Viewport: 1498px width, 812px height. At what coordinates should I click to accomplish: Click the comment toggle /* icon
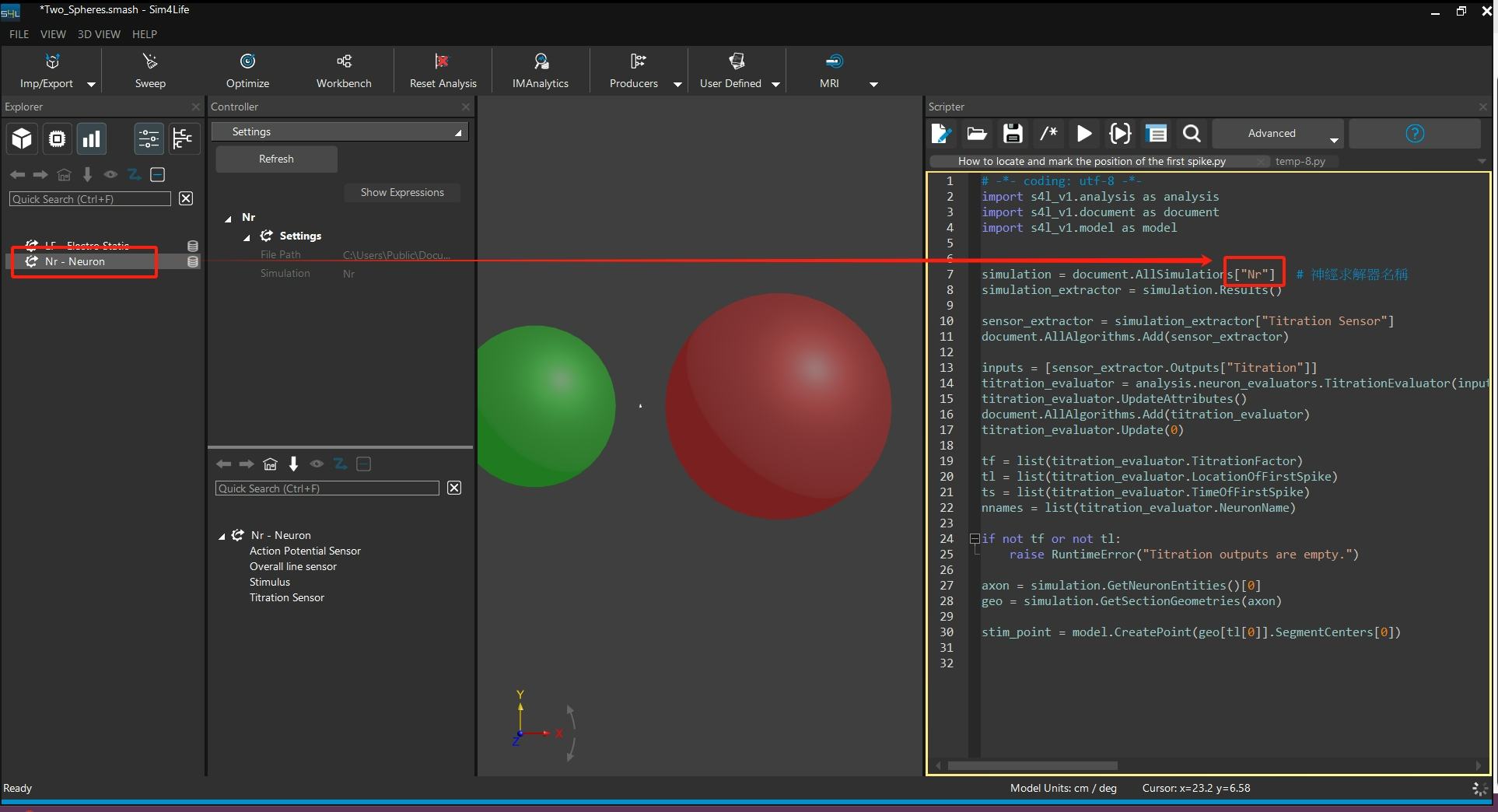[x=1048, y=134]
